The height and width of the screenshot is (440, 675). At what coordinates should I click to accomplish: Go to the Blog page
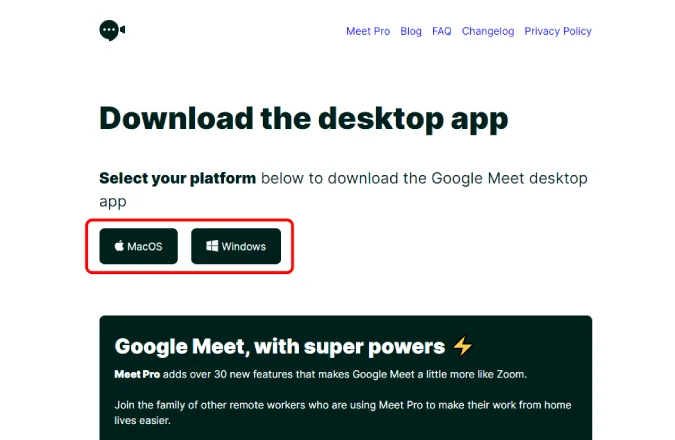click(411, 31)
